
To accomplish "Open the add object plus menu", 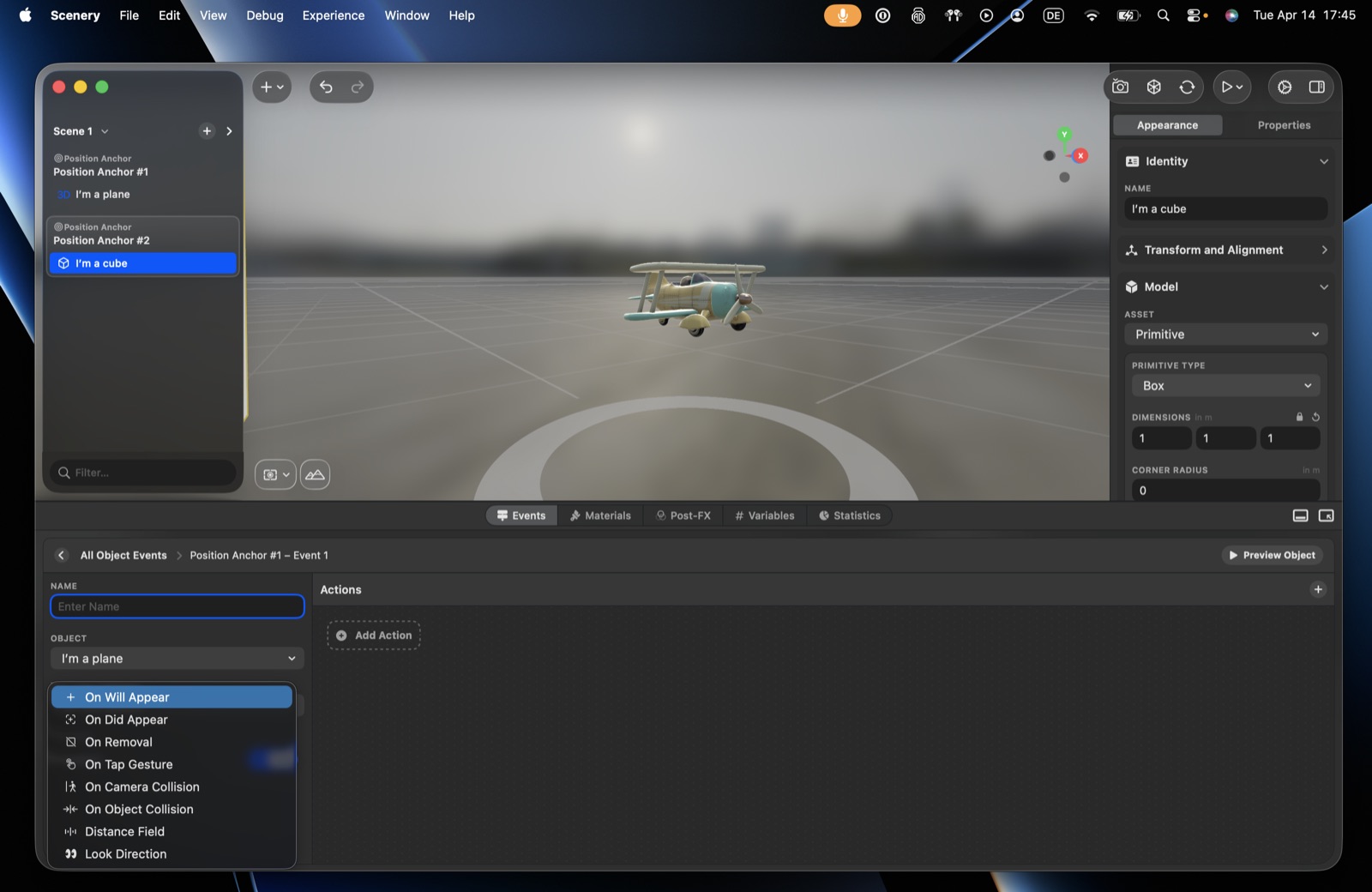I will (x=272, y=87).
